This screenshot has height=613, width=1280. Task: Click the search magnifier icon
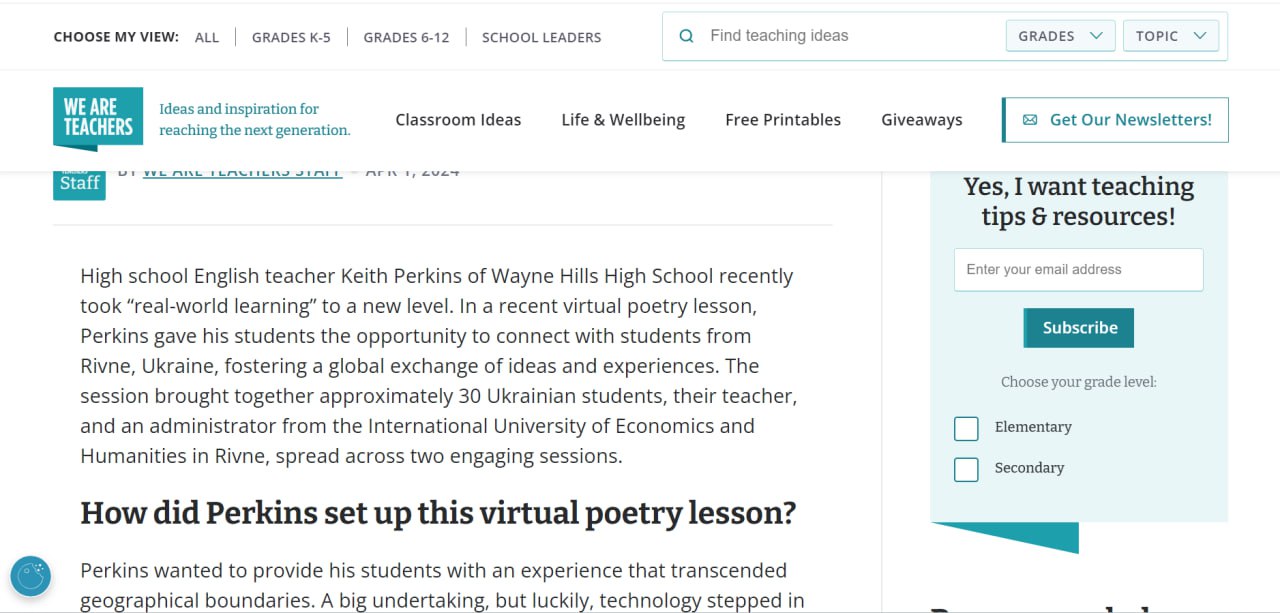coord(686,36)
